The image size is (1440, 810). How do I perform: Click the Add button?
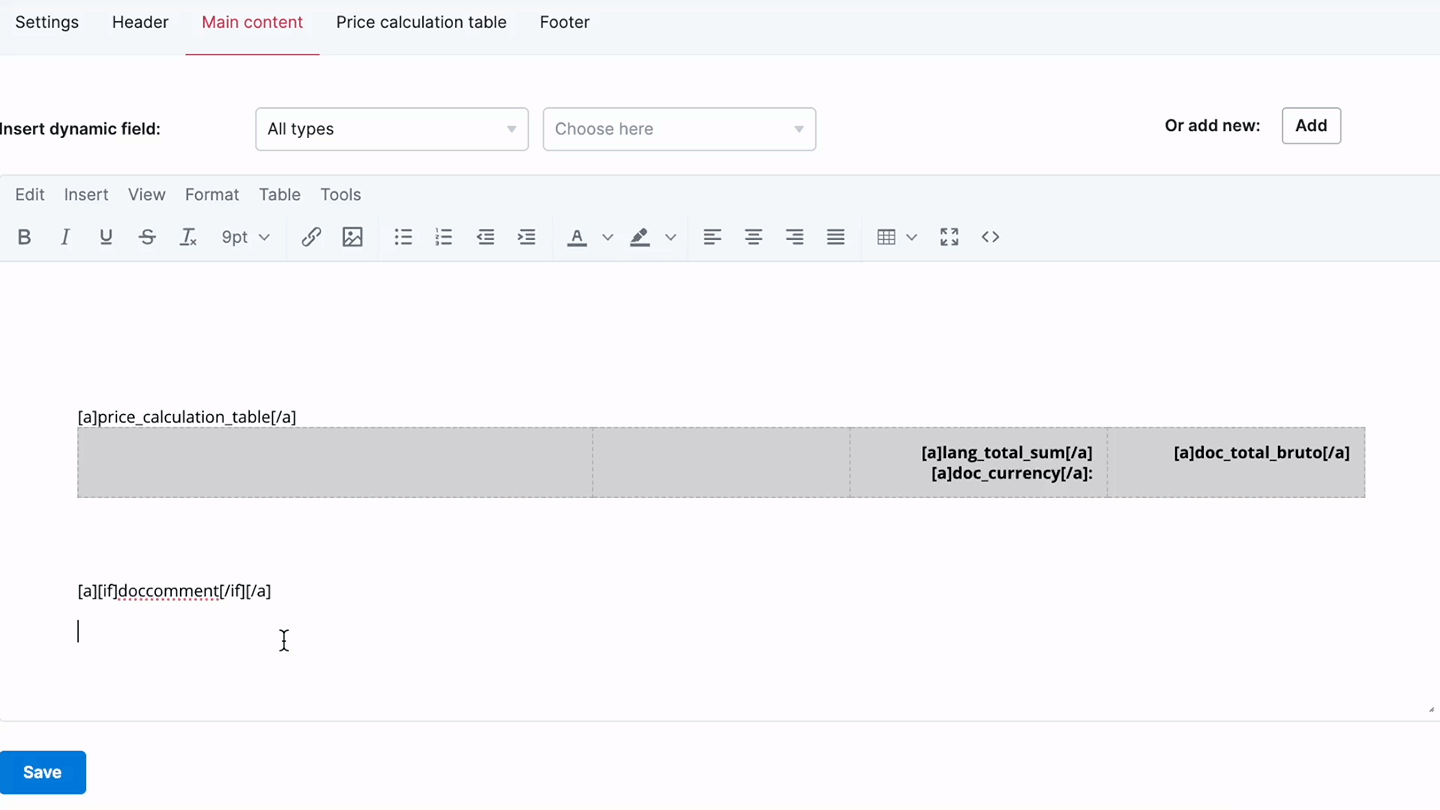coord(1311,126)
